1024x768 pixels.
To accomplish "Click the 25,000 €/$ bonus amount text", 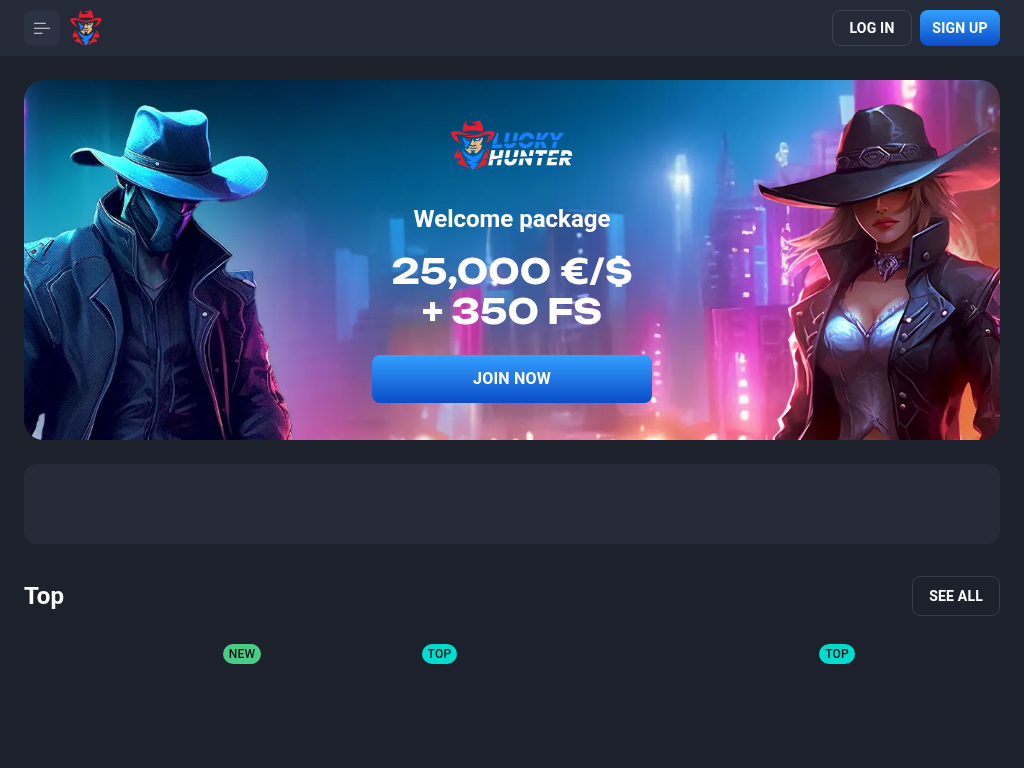I will (x=511, y=271).
